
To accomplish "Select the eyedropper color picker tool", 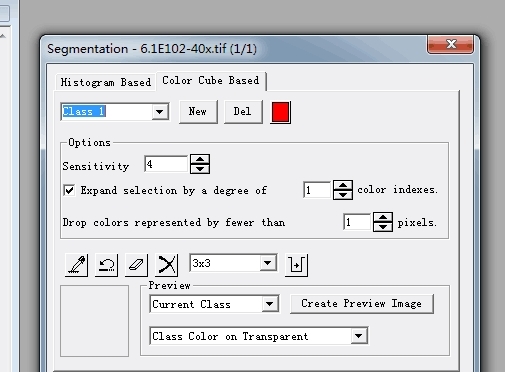I will (x=77, y=265).
